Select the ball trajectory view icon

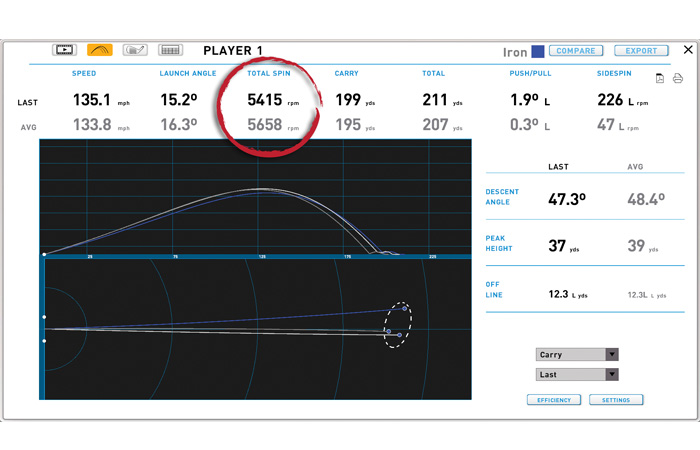(100, 49)
